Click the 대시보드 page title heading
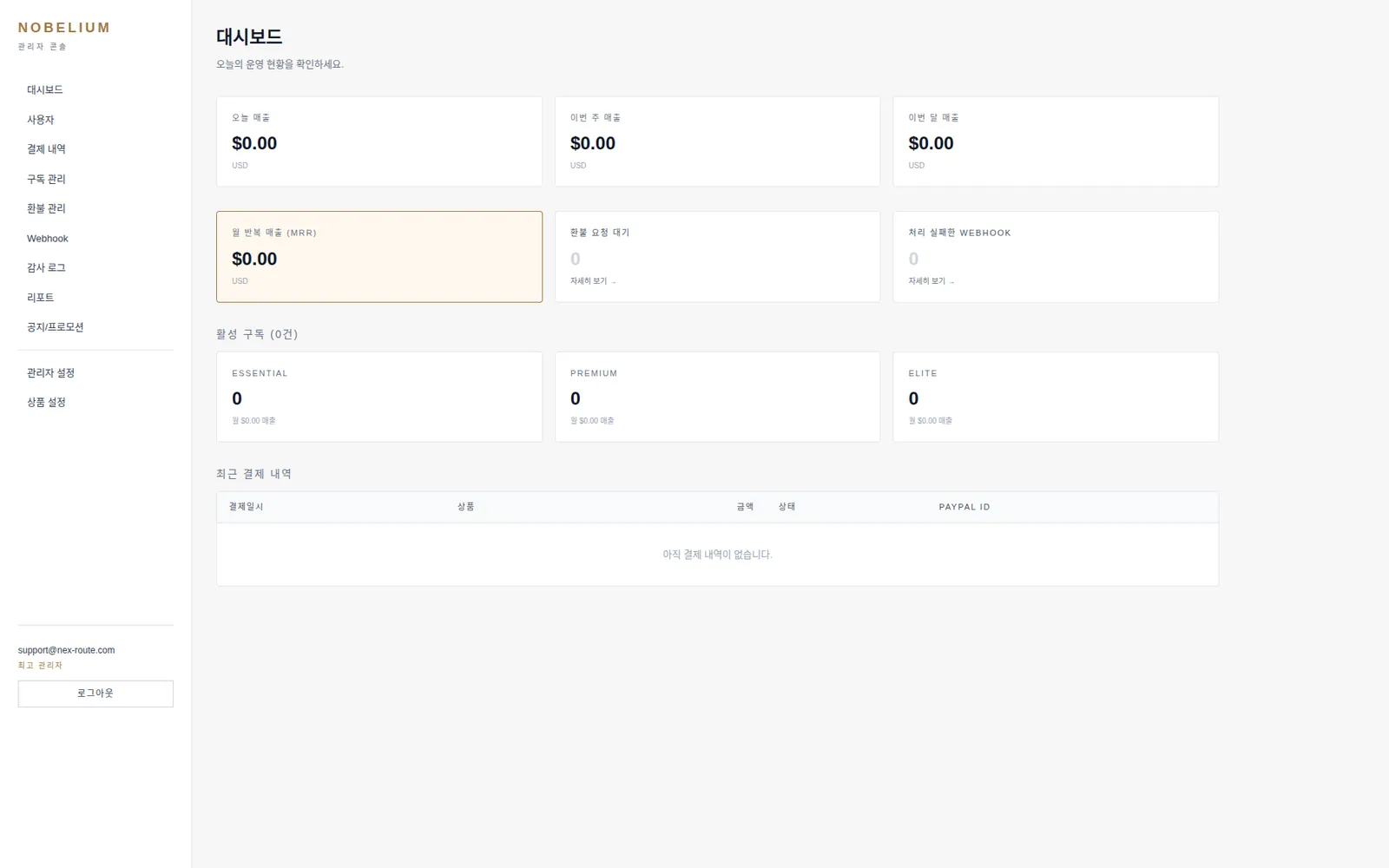 pyautogui.click(x=249, y=36)
